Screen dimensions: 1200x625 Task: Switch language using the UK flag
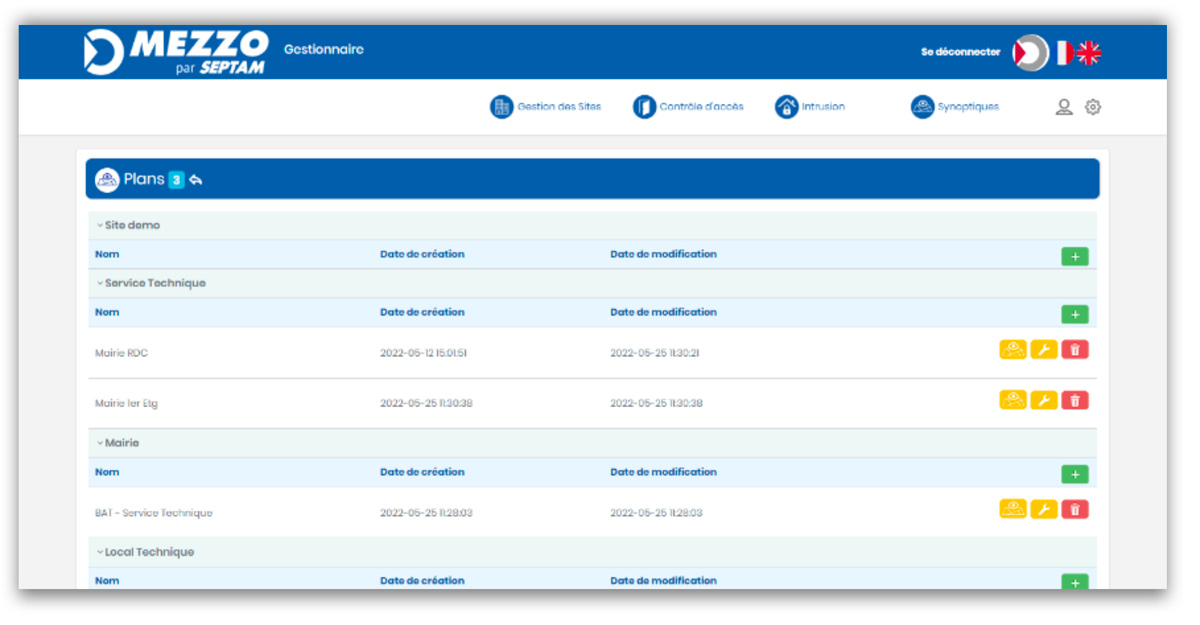tap(1088, 53)
